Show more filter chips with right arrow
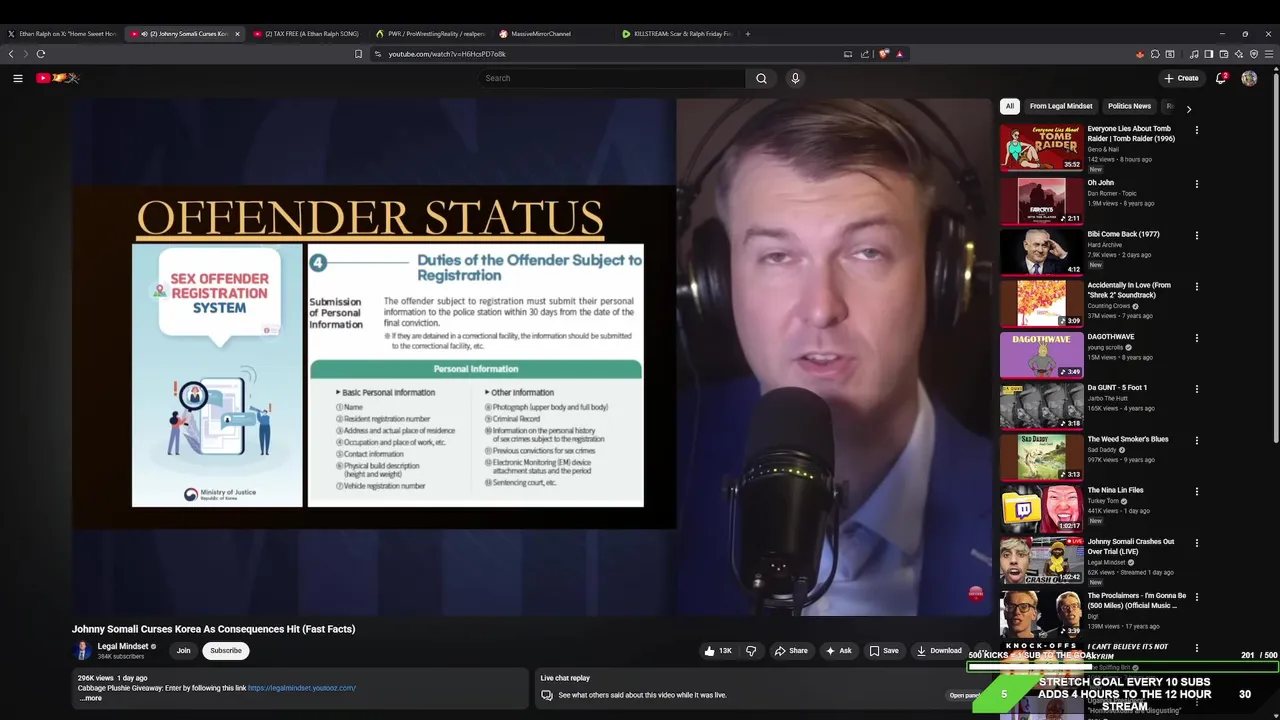The image size is (1280, 720). [x=1189, y=108]
